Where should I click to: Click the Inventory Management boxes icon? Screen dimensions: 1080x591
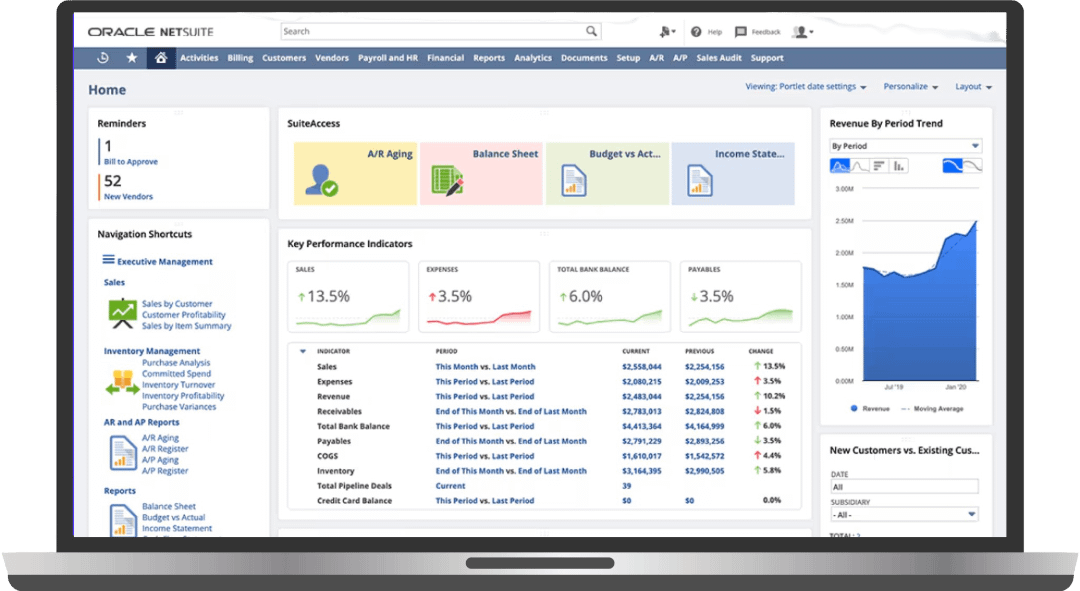pos(122,382)
